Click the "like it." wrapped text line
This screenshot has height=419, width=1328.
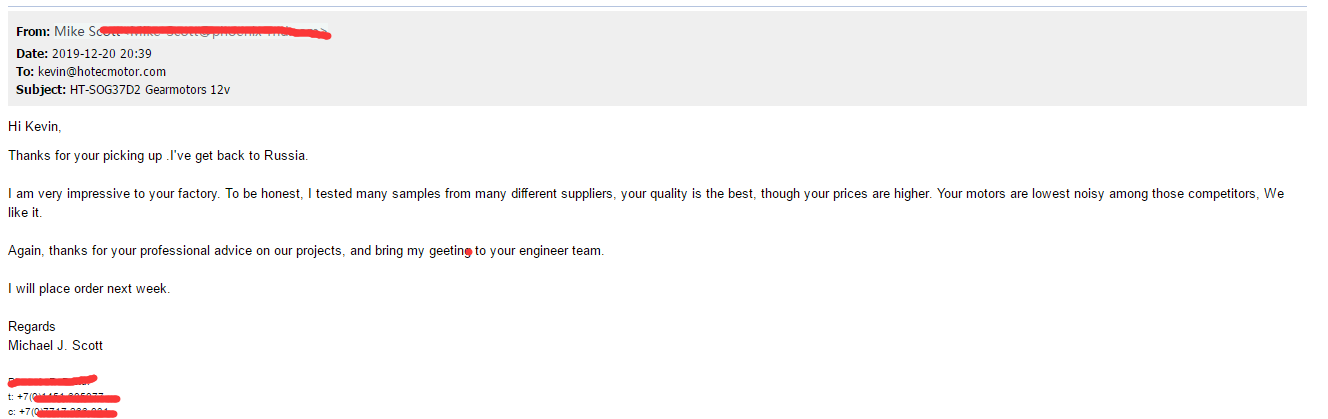(x=27, y=213)
